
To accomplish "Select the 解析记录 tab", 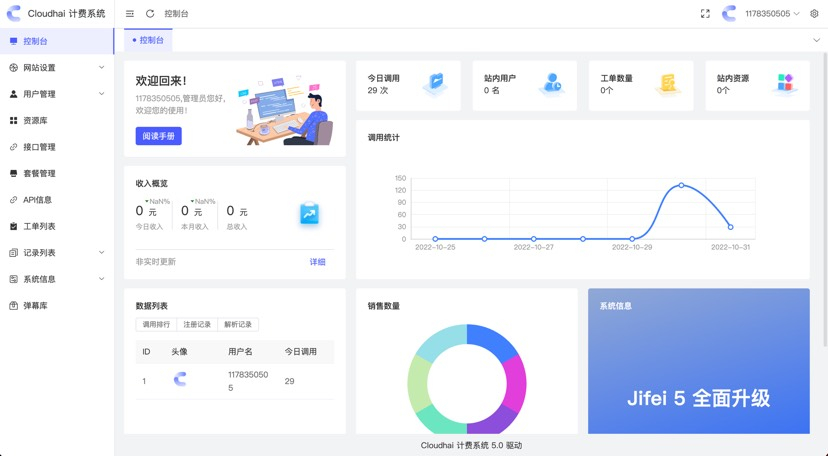I will point(238,325).
